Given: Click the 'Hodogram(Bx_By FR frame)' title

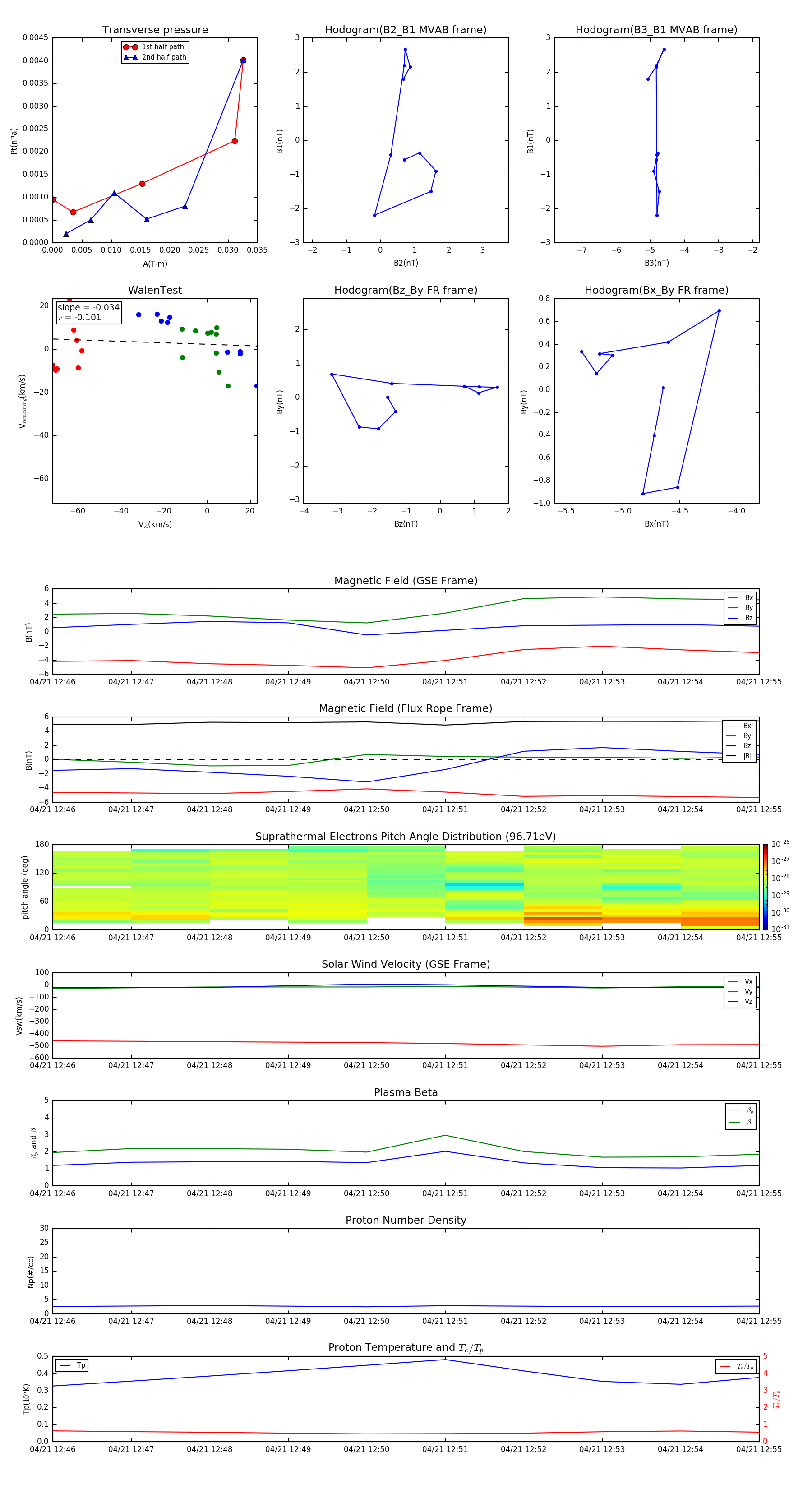Looking at the screenshot, I should point(656,290).
